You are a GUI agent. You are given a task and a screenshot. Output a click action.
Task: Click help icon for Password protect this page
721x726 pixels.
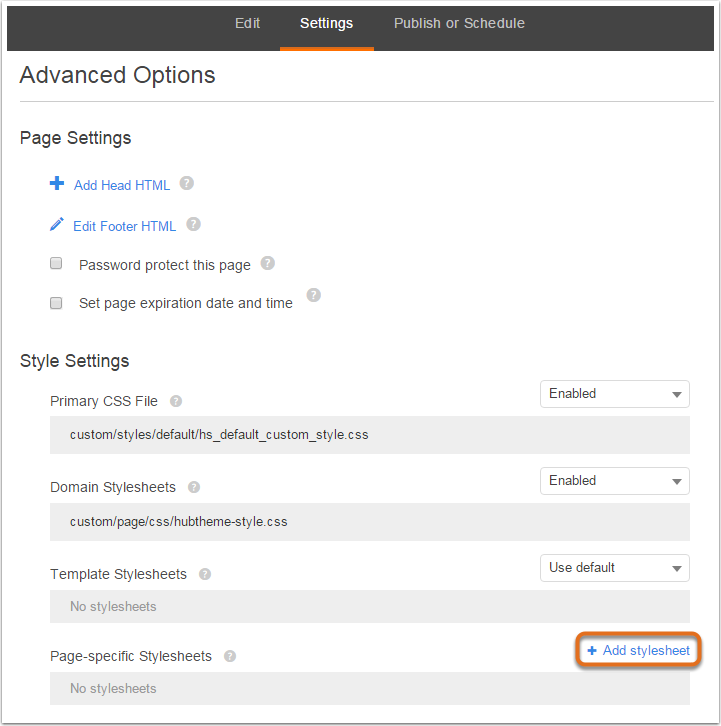[268, 263]
